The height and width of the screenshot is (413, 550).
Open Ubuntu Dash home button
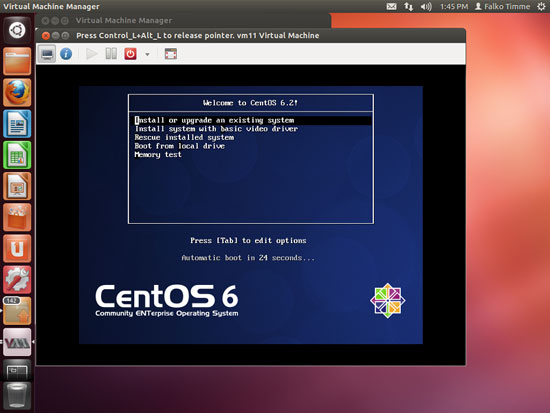pyautogui.click(x=17, y=30)
